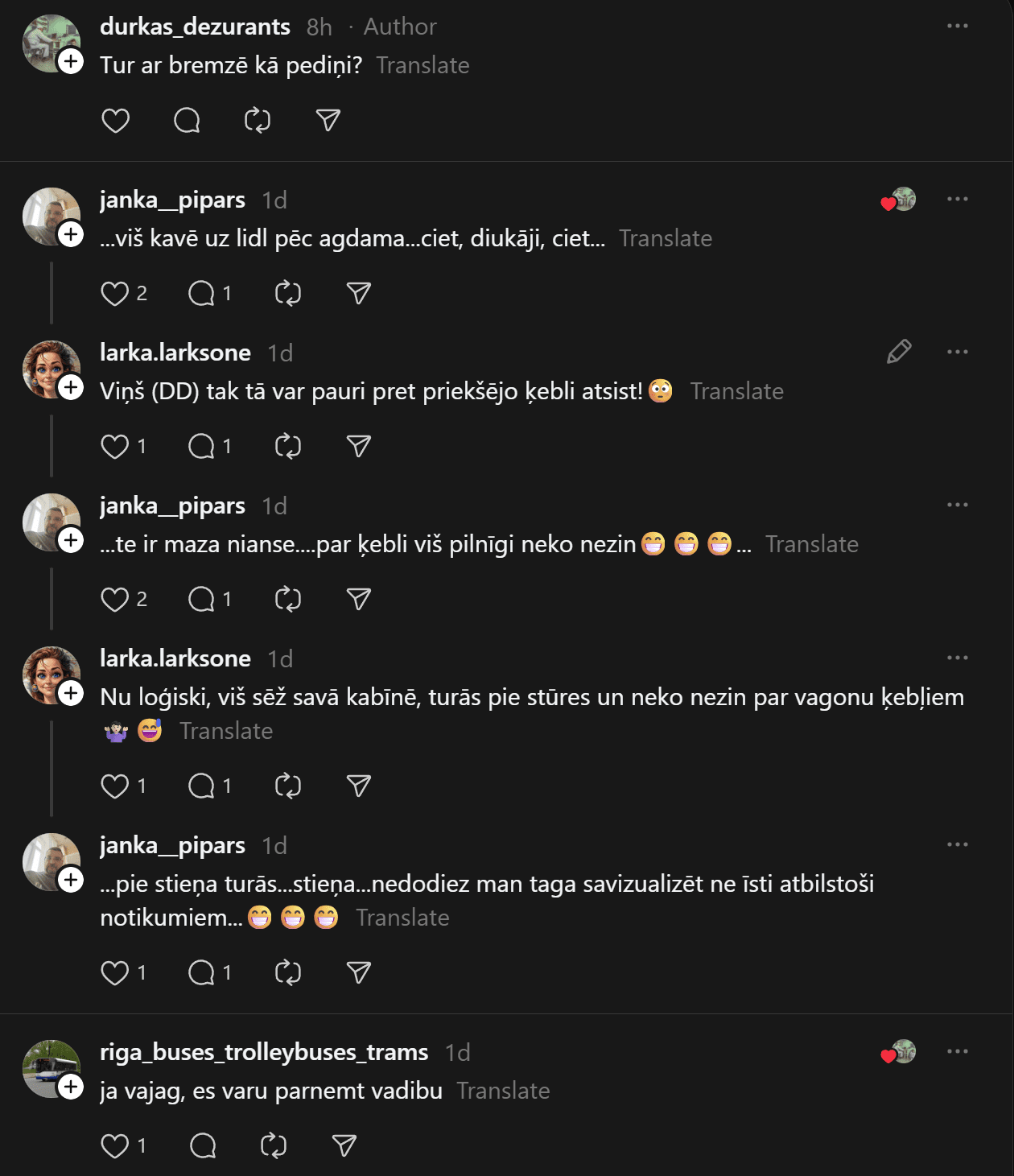Like larka.larksone's "Nu loģiski" comment

[115, 786]
